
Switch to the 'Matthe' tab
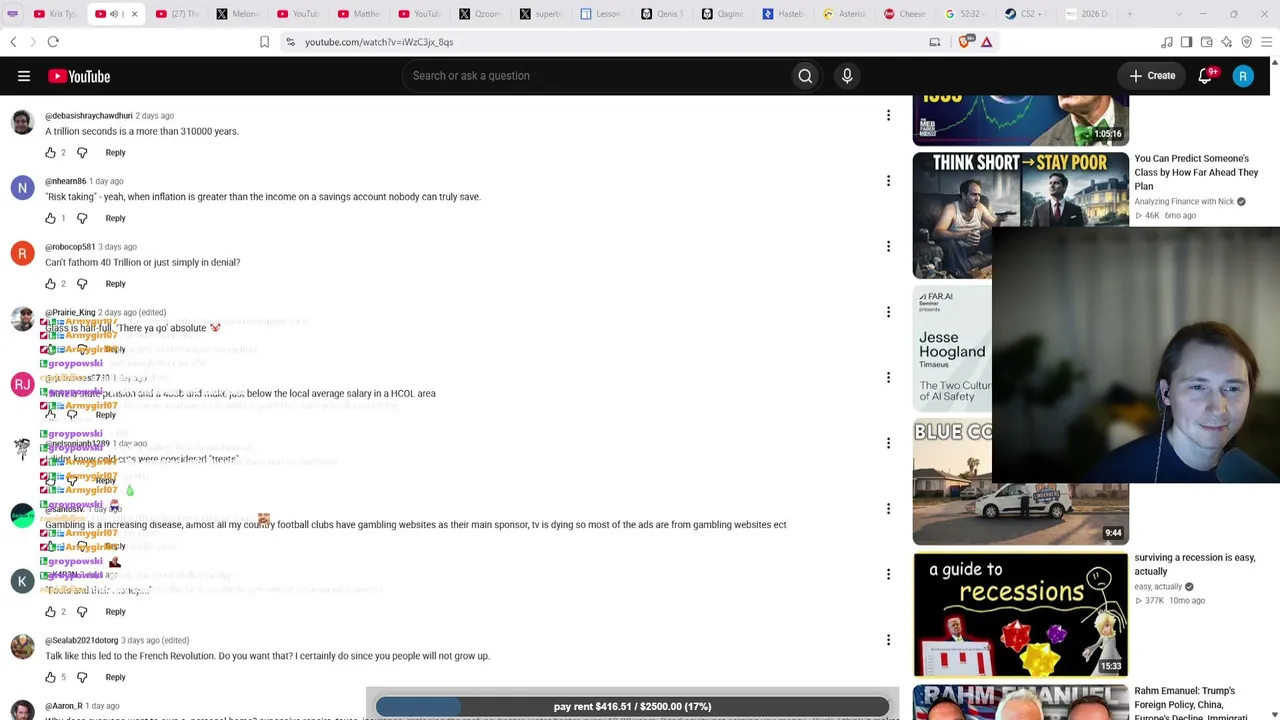pyautogui.click(x=359, y=14)
